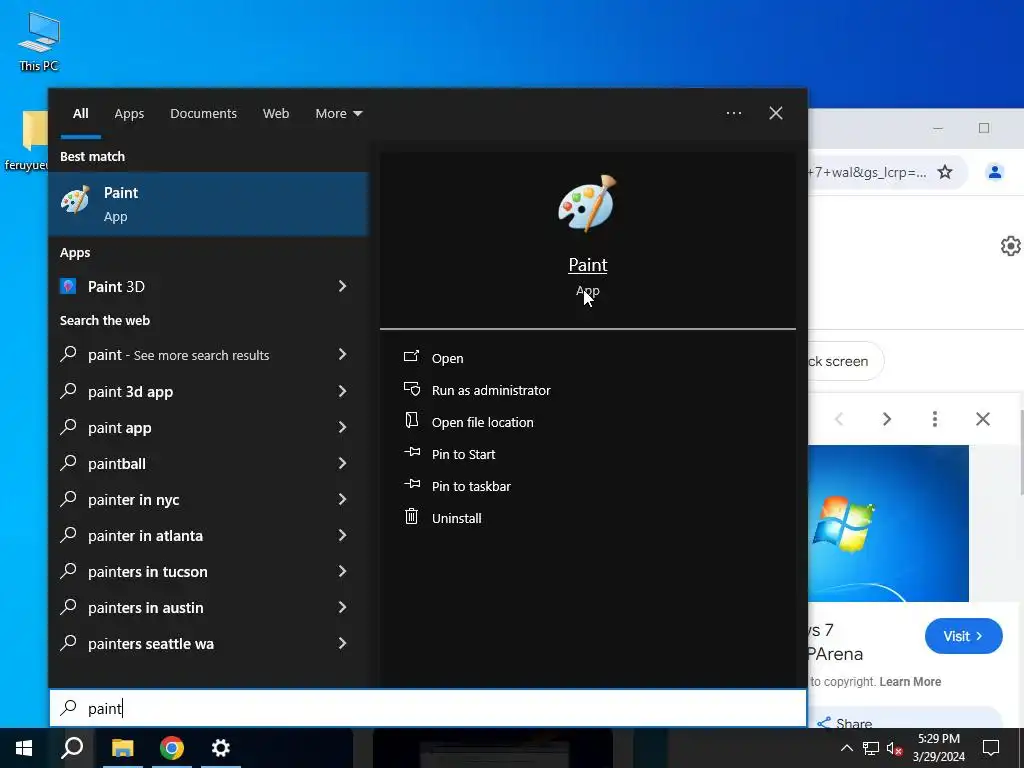Switch to the Apps search tab
The image size is (1024, 768).
(x=129, y=114)
